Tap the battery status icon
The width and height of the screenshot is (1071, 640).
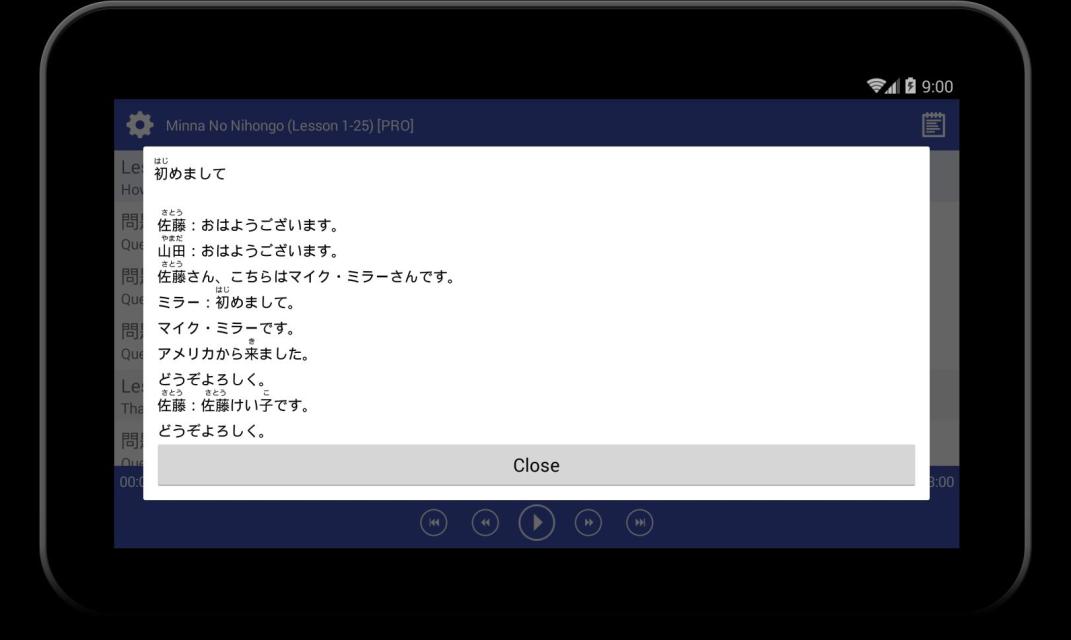point(911,87)
